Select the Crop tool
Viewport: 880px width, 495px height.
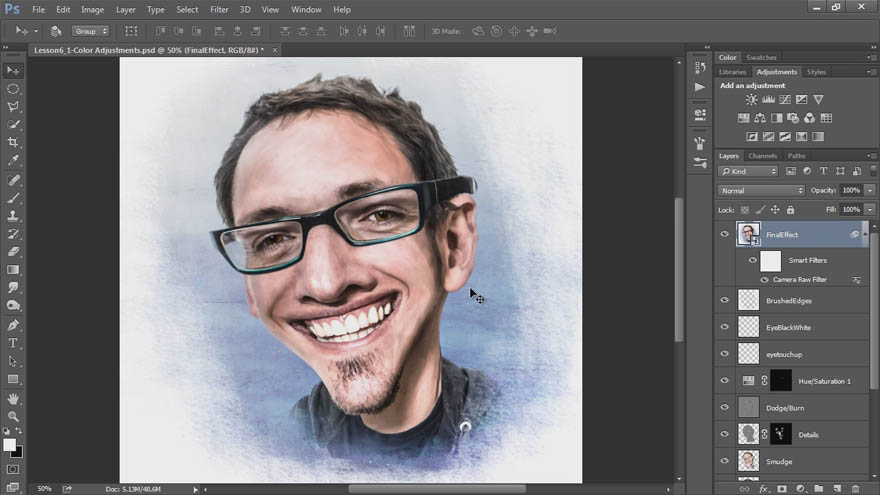point(13,143)
